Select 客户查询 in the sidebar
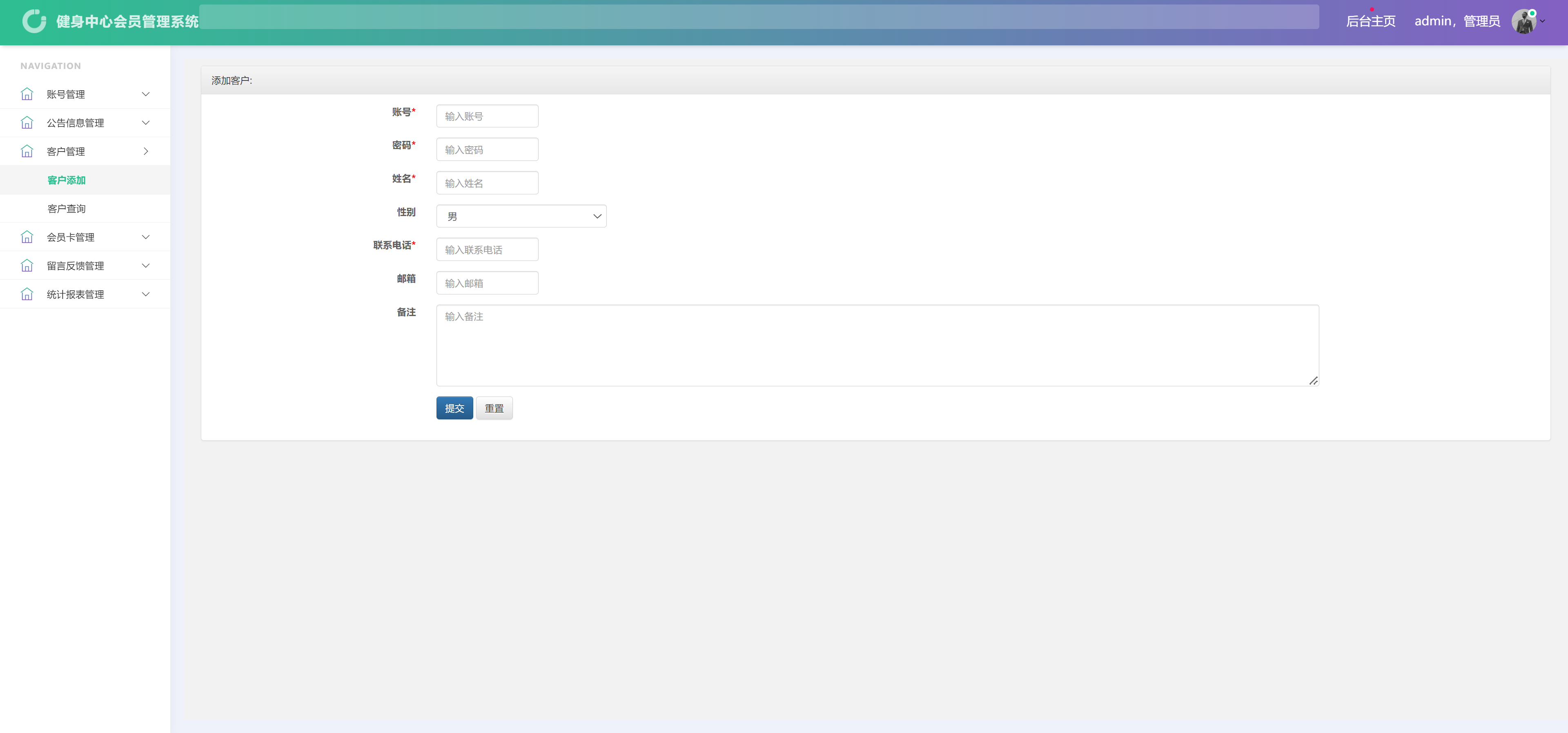The image size is (1568, 733). 67,208
